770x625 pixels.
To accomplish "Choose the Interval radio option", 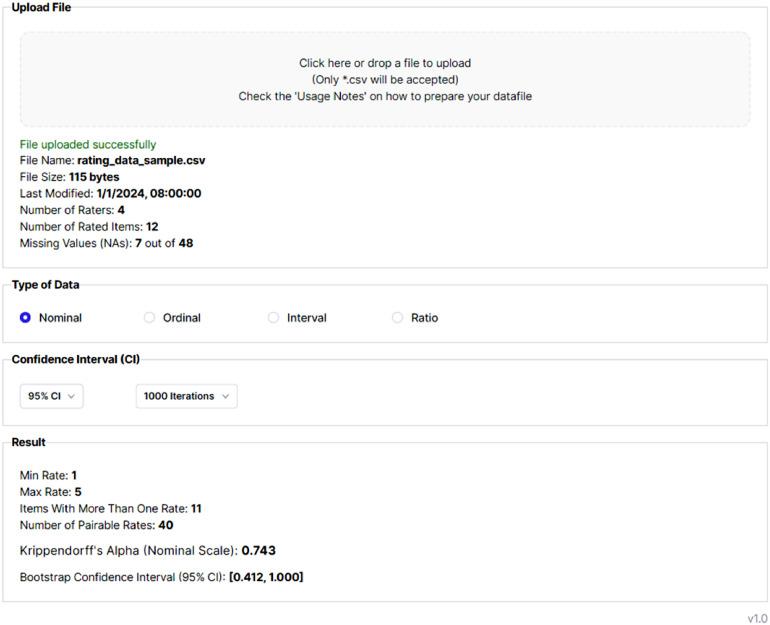I will point(274,318).
